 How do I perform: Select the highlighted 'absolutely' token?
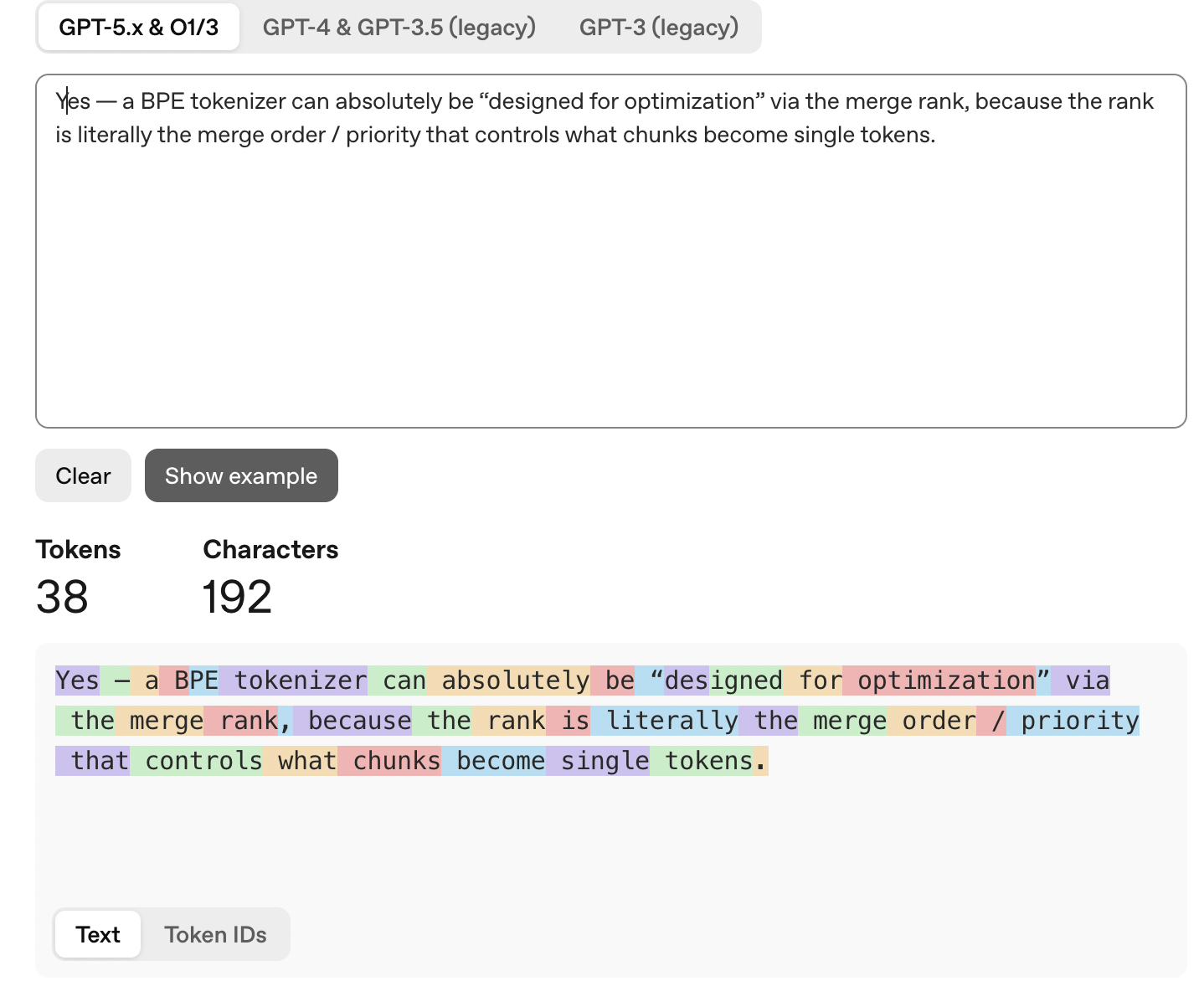point(509,681)
